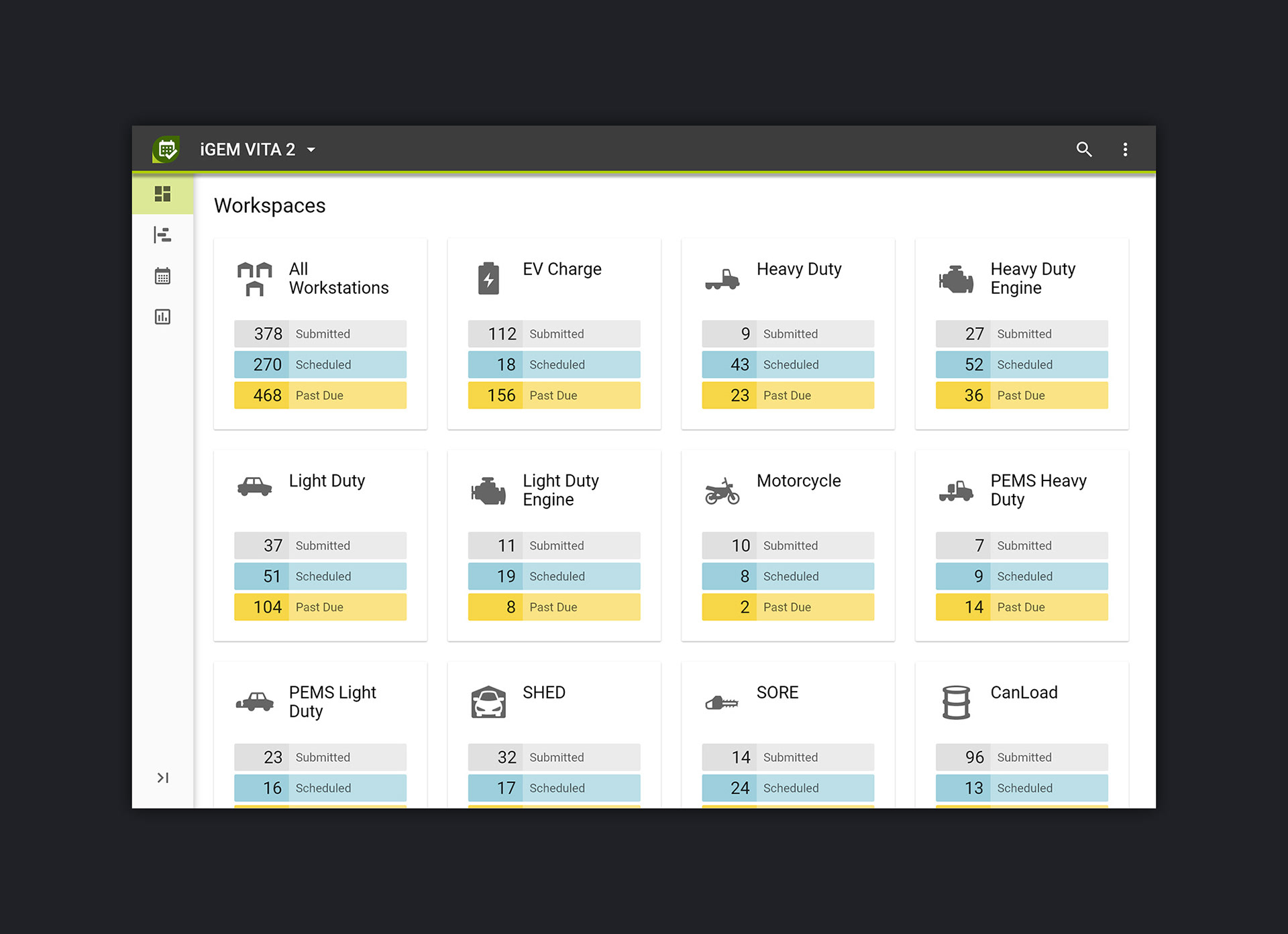Click the CanLoad canister icon
The image size is (1288, 934).
coord(956,703)
